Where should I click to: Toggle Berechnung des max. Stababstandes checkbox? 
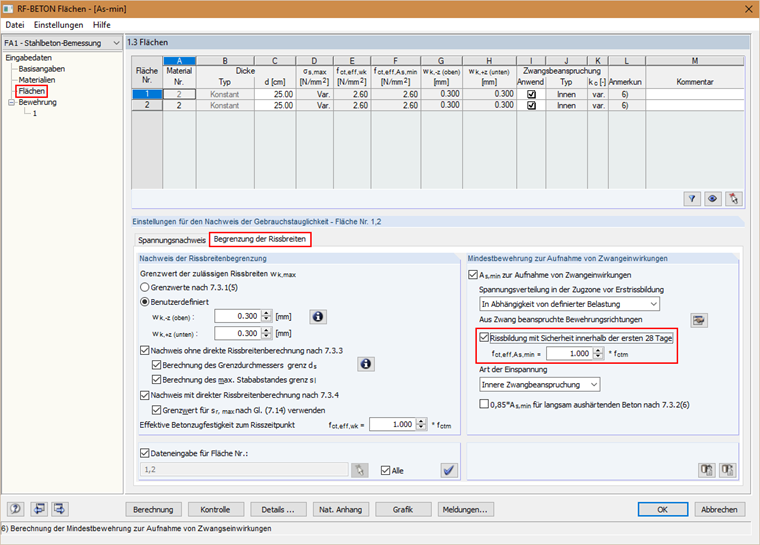156,380
